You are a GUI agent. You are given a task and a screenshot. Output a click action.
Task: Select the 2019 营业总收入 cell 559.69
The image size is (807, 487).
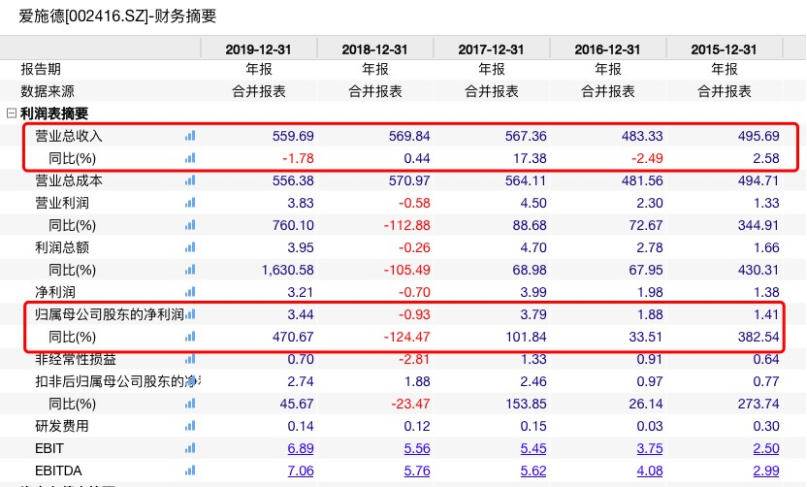click(x=293, y=136)
